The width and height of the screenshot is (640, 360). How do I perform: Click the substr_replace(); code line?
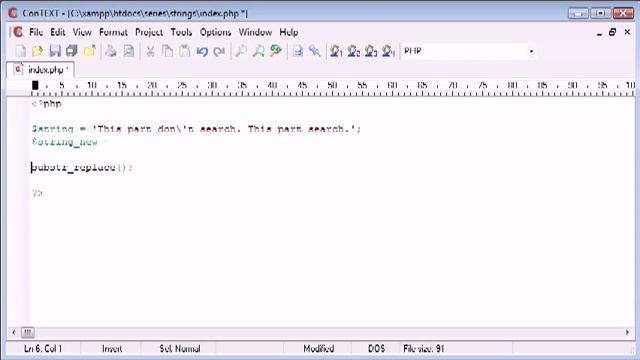[x=82, y=168]
